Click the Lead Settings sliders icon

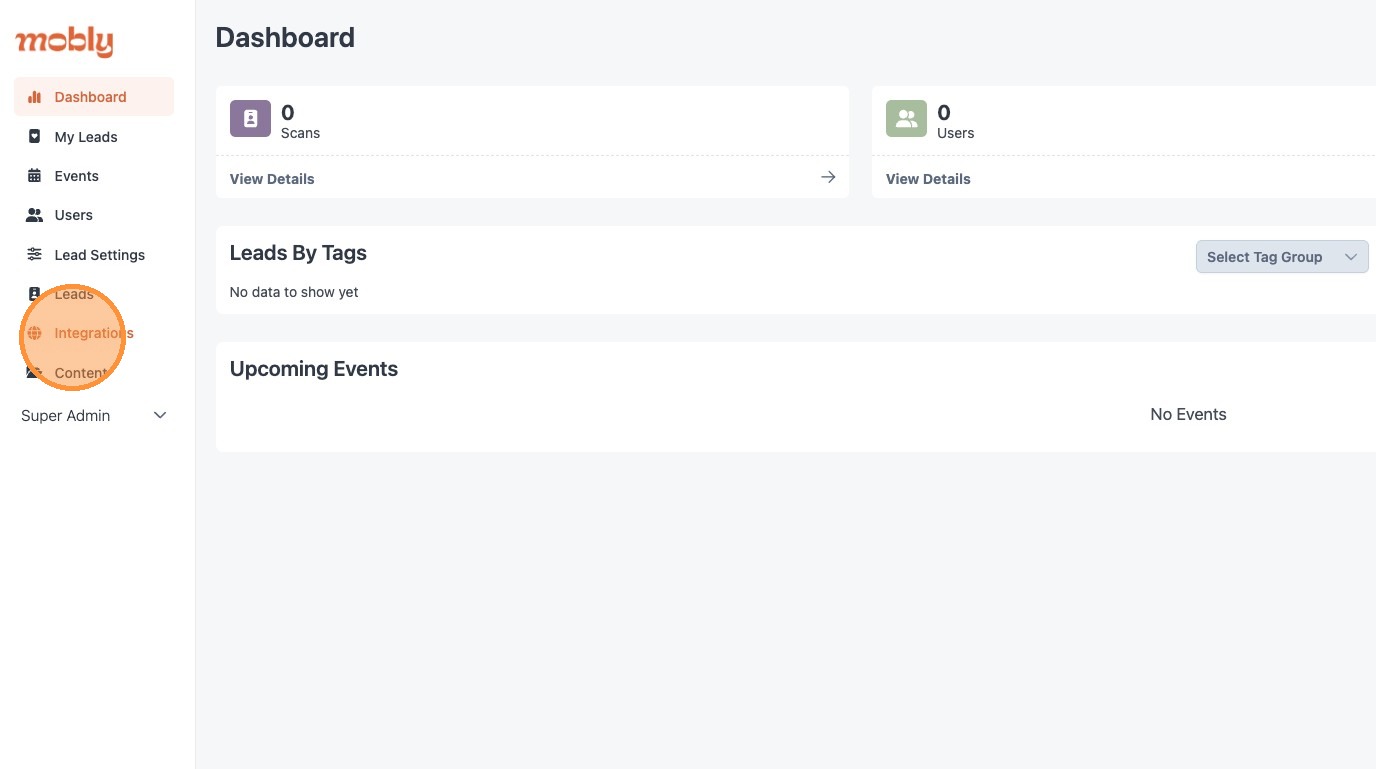click(x=35, y=255)
